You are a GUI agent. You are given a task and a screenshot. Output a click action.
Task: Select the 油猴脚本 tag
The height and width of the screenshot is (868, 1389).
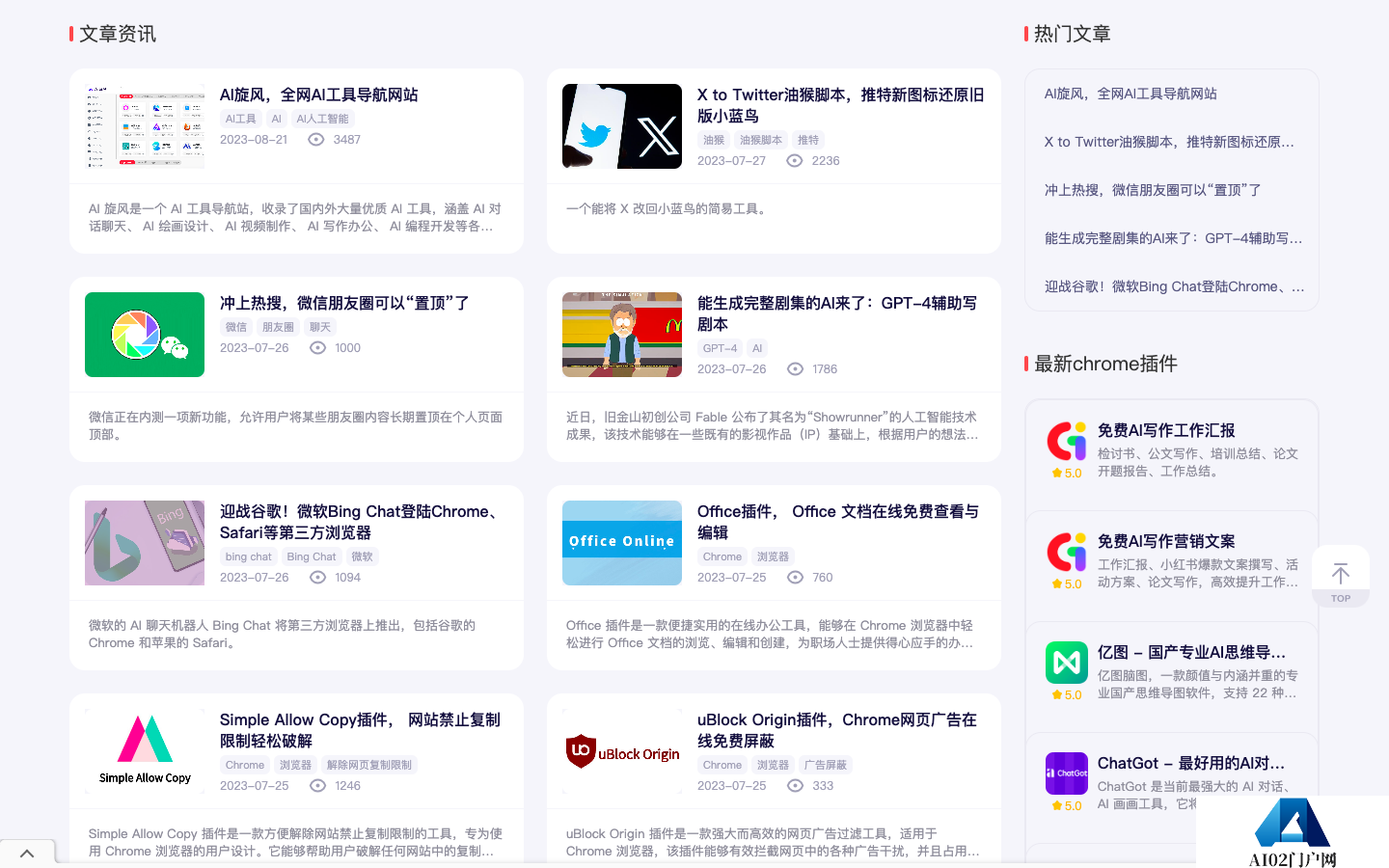click(x=761, y=140)
